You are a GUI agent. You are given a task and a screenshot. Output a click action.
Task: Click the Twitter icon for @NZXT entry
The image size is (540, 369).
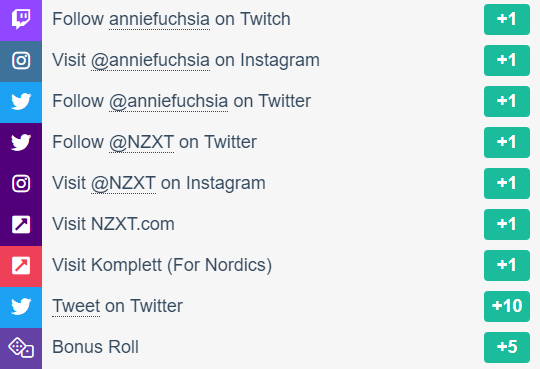(x=21, y=143)
